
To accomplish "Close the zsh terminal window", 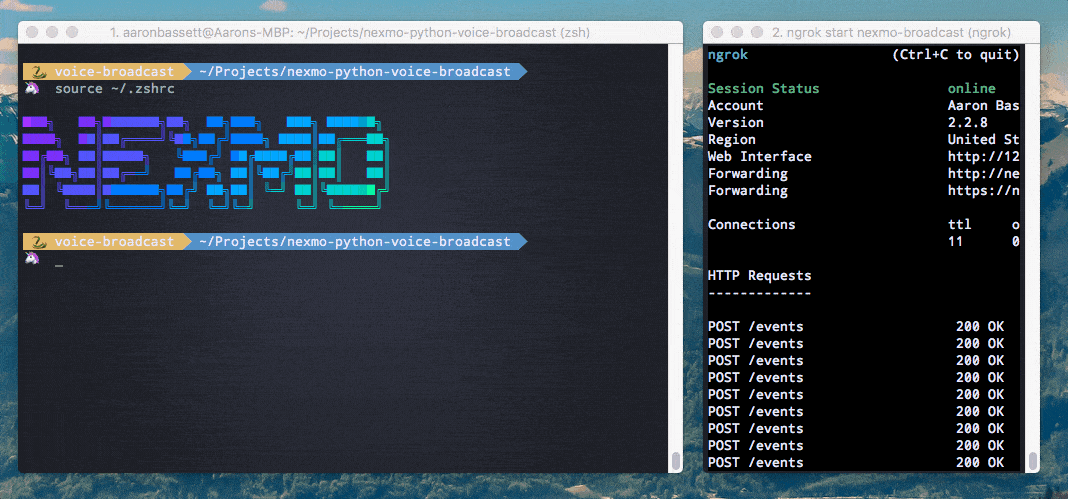I will (33, 32).
